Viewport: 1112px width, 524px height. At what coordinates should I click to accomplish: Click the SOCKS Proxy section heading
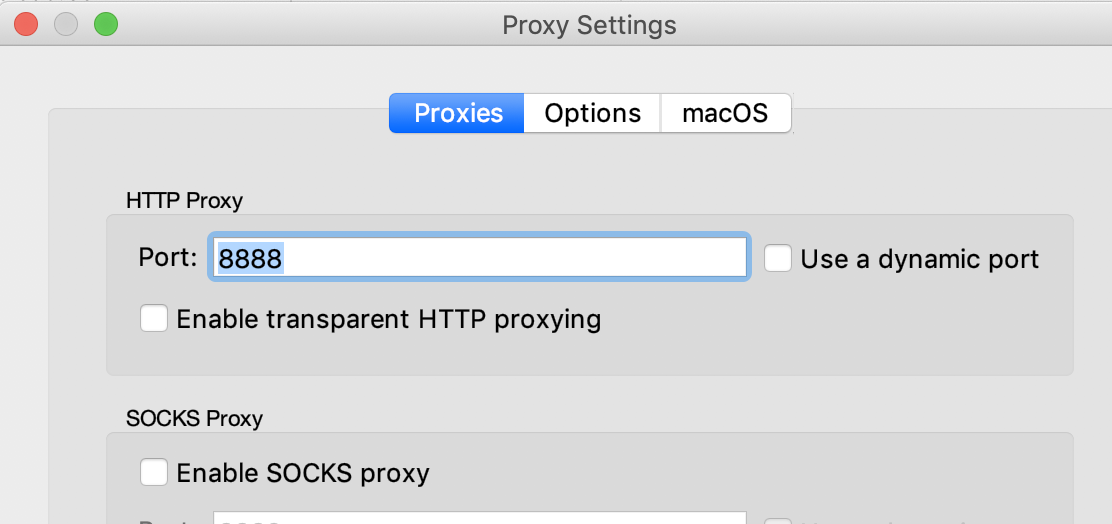194,417
